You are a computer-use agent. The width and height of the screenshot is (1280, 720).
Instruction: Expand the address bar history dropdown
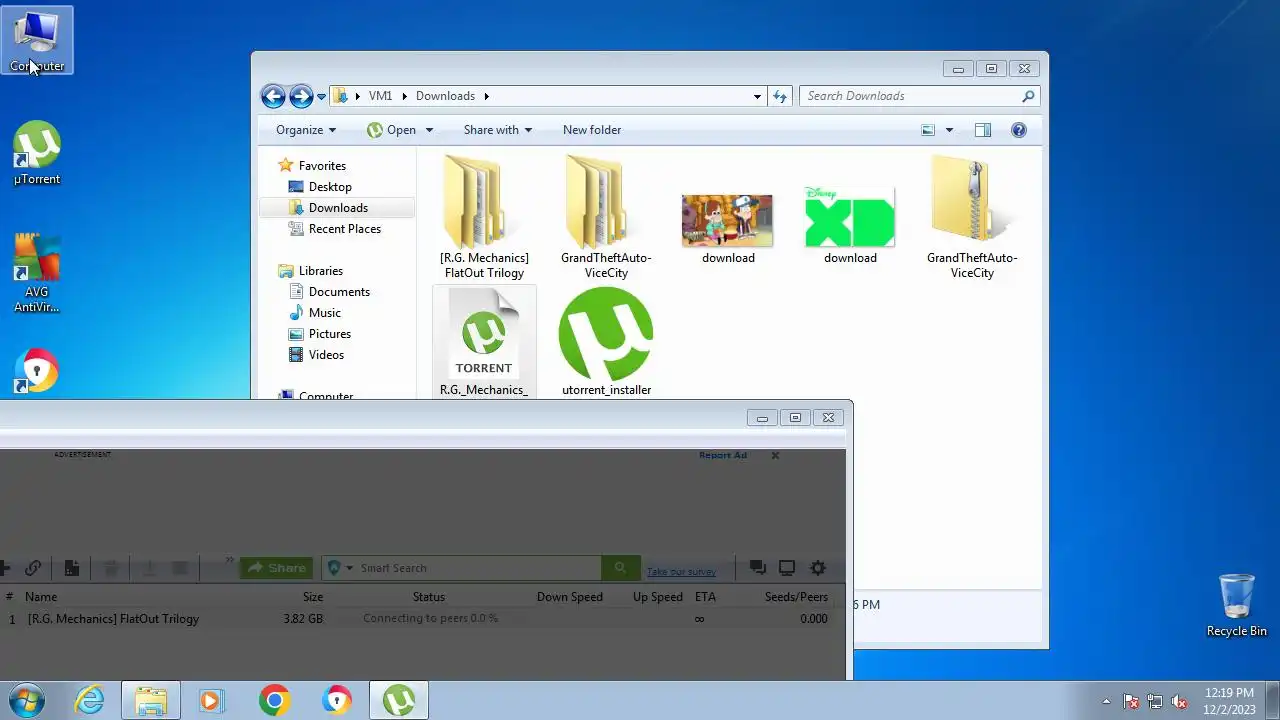click(757, 96)
